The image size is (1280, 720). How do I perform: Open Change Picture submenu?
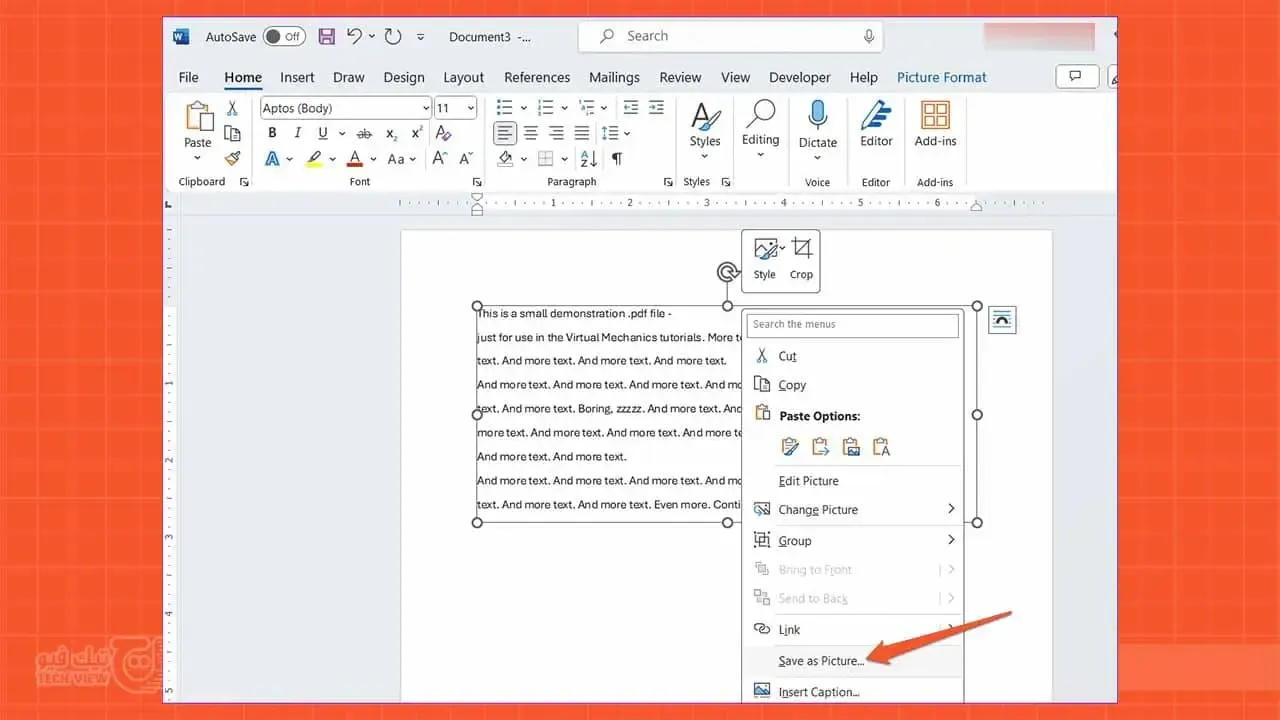click(x=853, y=510)
